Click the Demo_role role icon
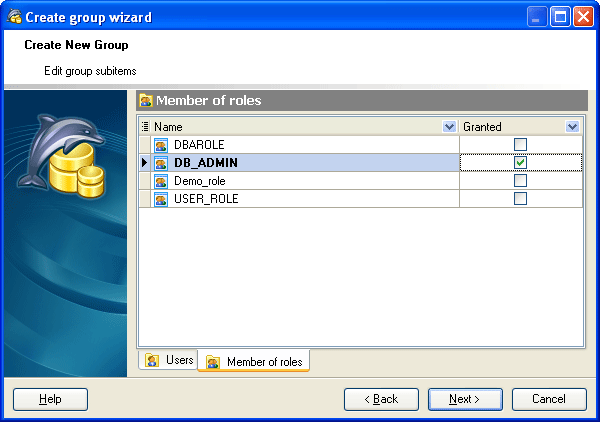 [x=160, y=181]
